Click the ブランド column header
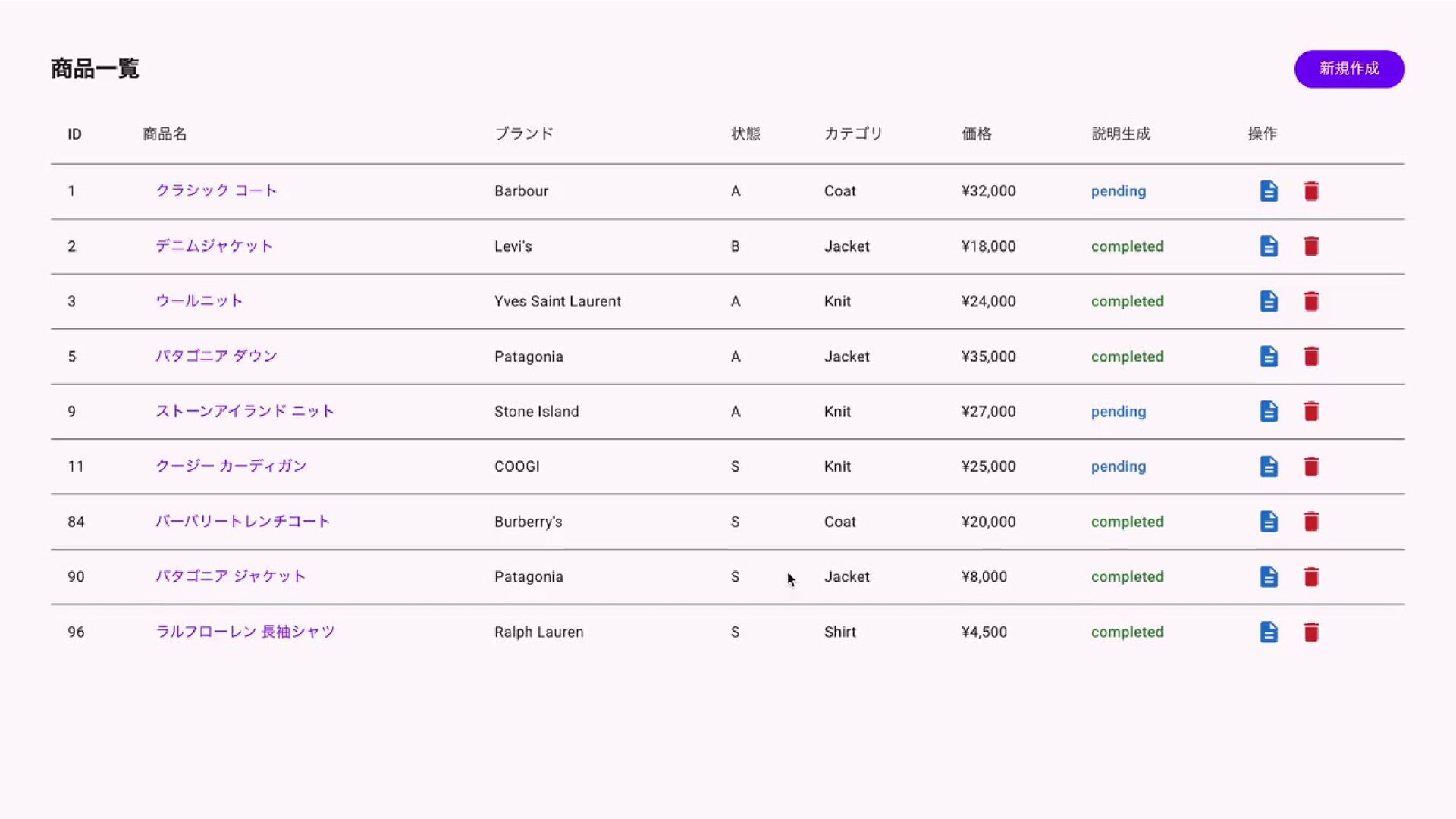 tap(523, 133)
